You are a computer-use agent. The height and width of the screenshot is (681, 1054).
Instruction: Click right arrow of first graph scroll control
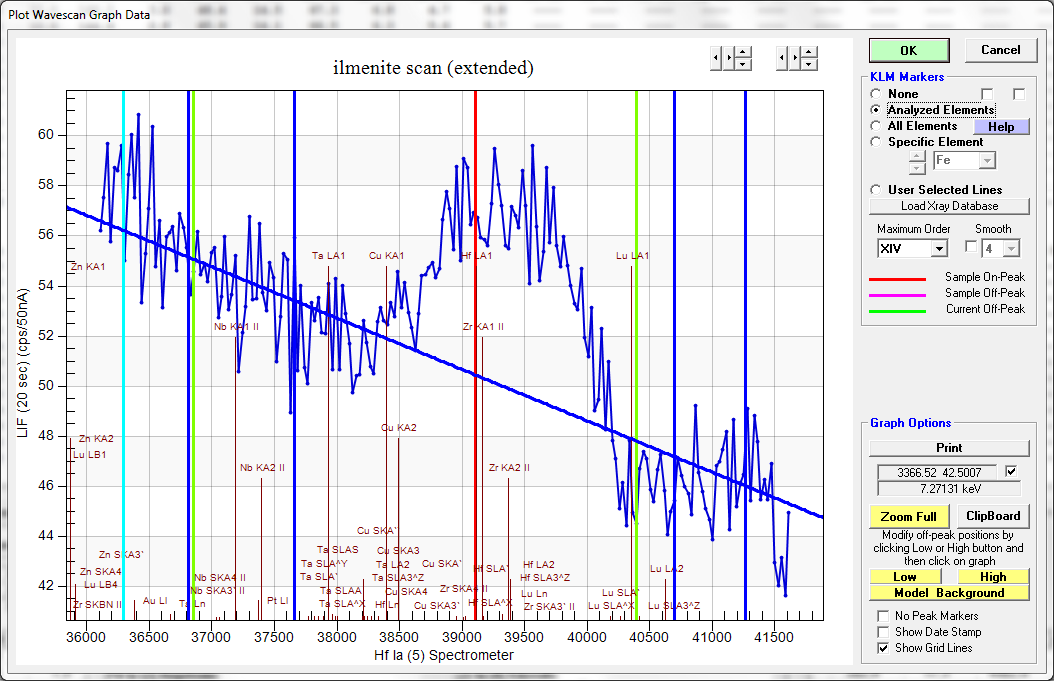(x=729, y=58)
